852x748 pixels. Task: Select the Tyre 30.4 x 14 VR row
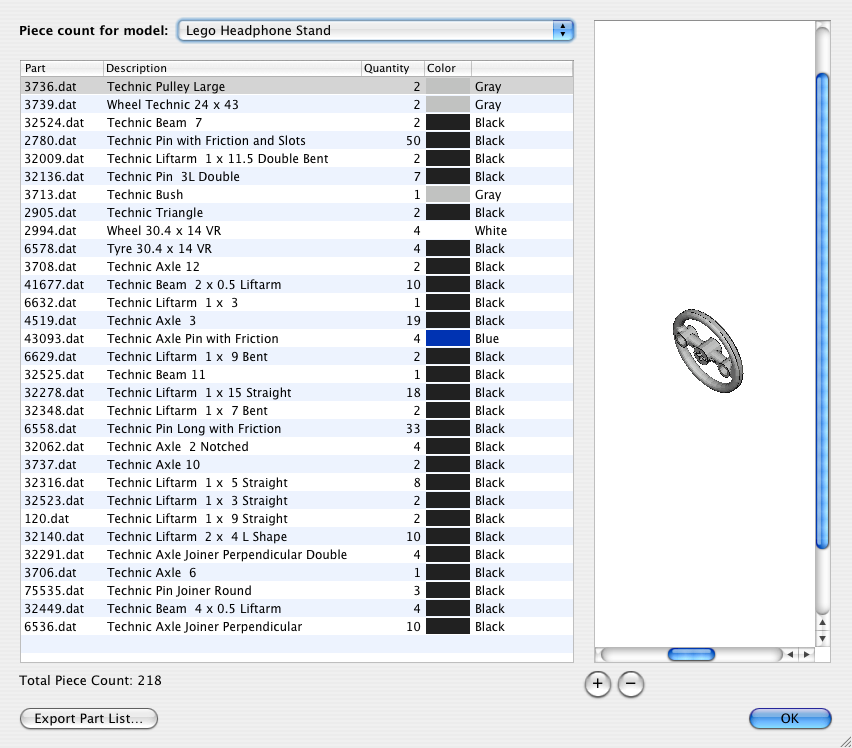click(x=297, y=248)
